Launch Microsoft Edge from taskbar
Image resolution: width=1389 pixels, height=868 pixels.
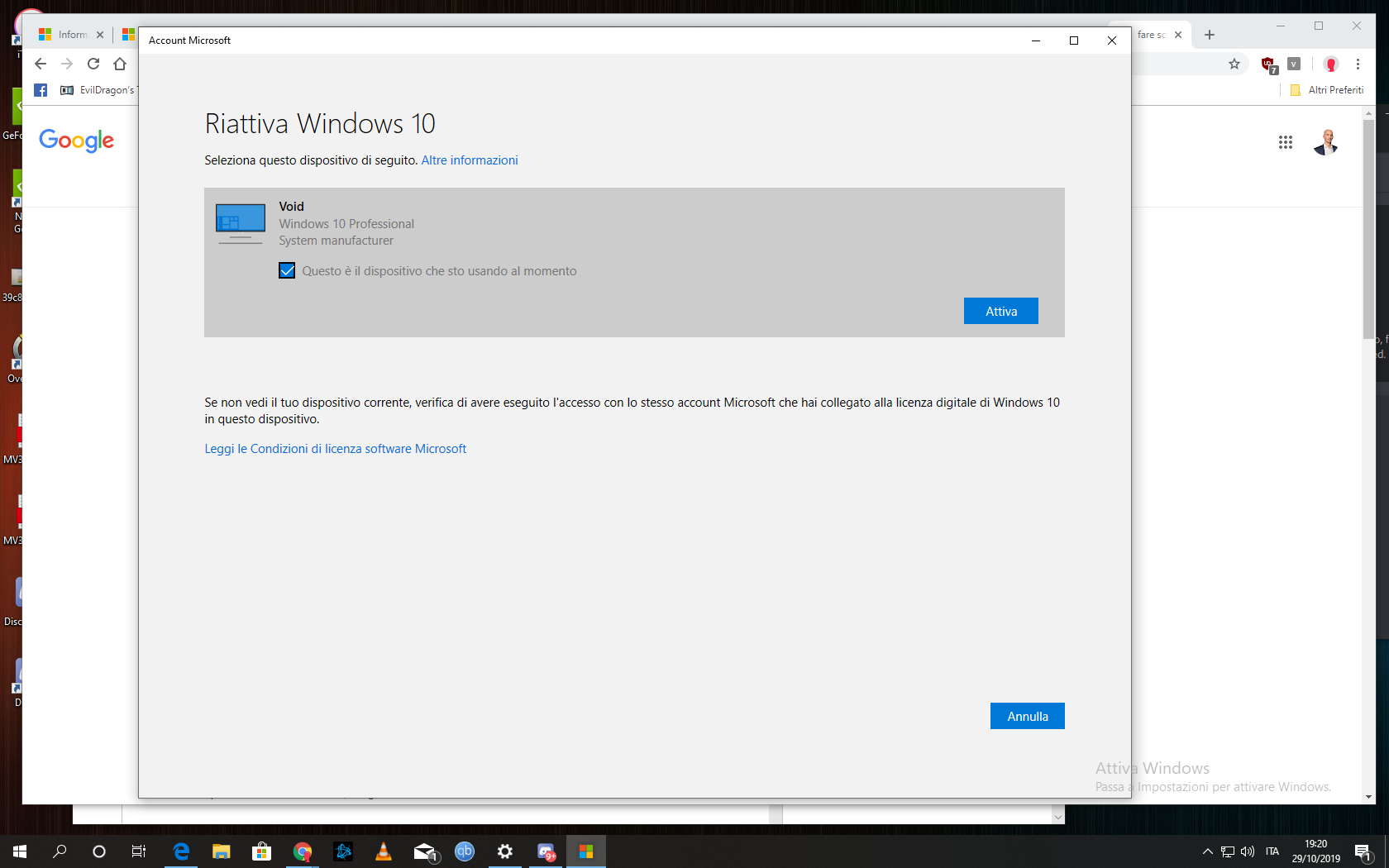(x=181, y=851)
